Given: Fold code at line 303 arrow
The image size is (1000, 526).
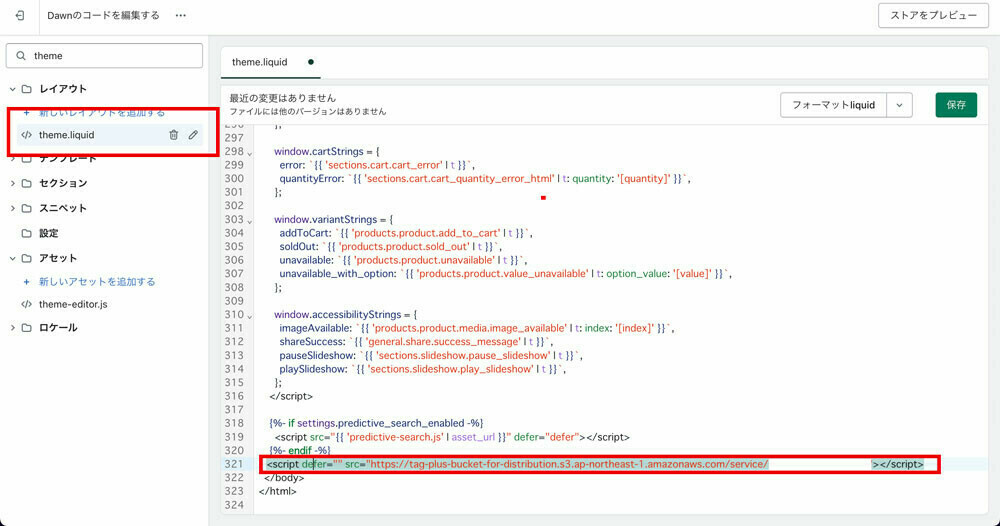Looking at the screenshot, I should click(249, 221).
